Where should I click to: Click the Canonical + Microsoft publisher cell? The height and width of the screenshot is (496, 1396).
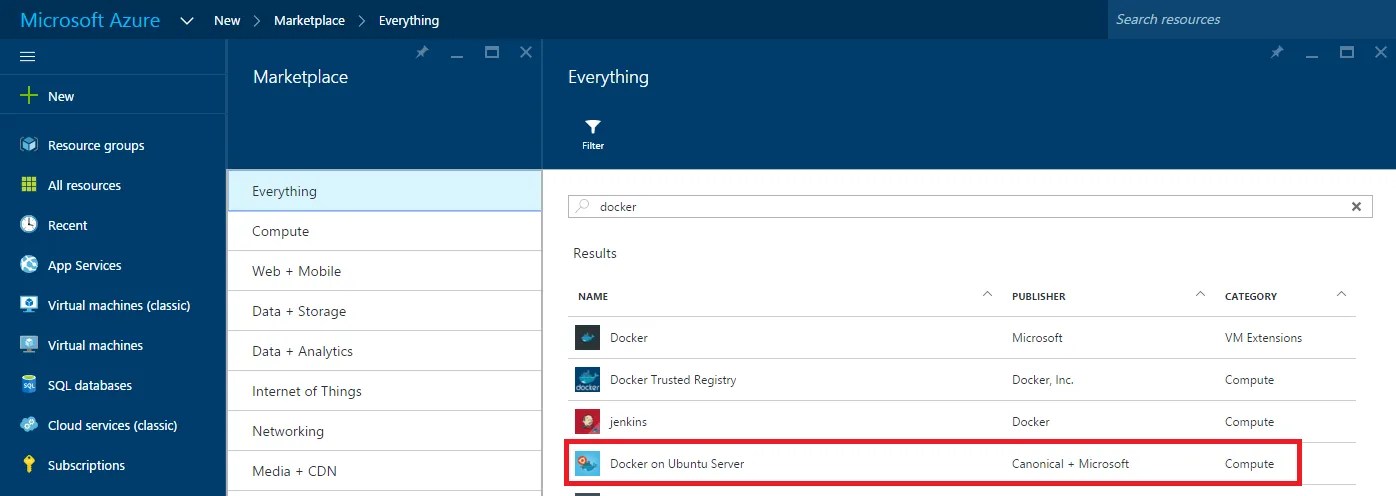tap(1070, 464)
